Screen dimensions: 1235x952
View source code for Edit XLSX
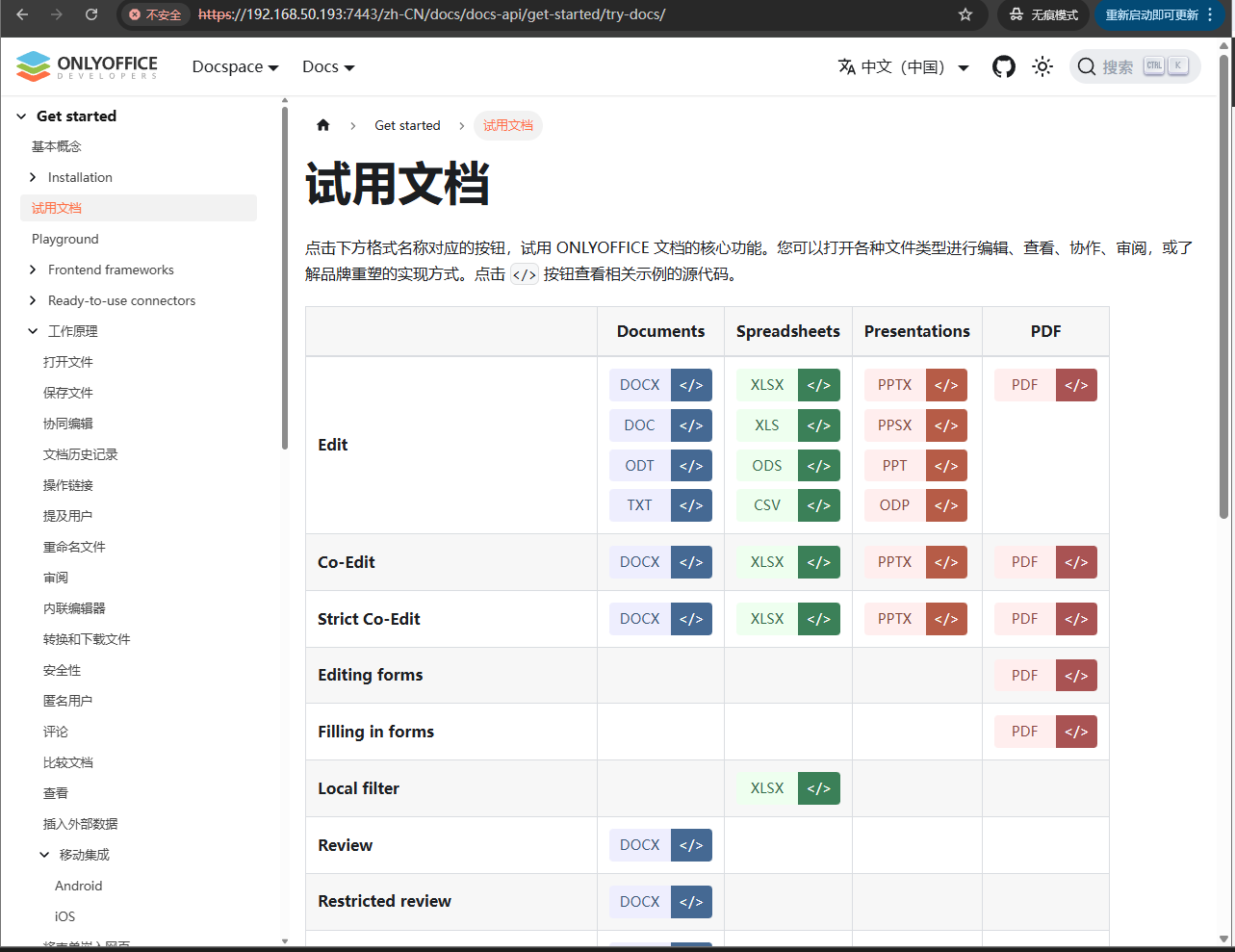(x=819, y=385)
